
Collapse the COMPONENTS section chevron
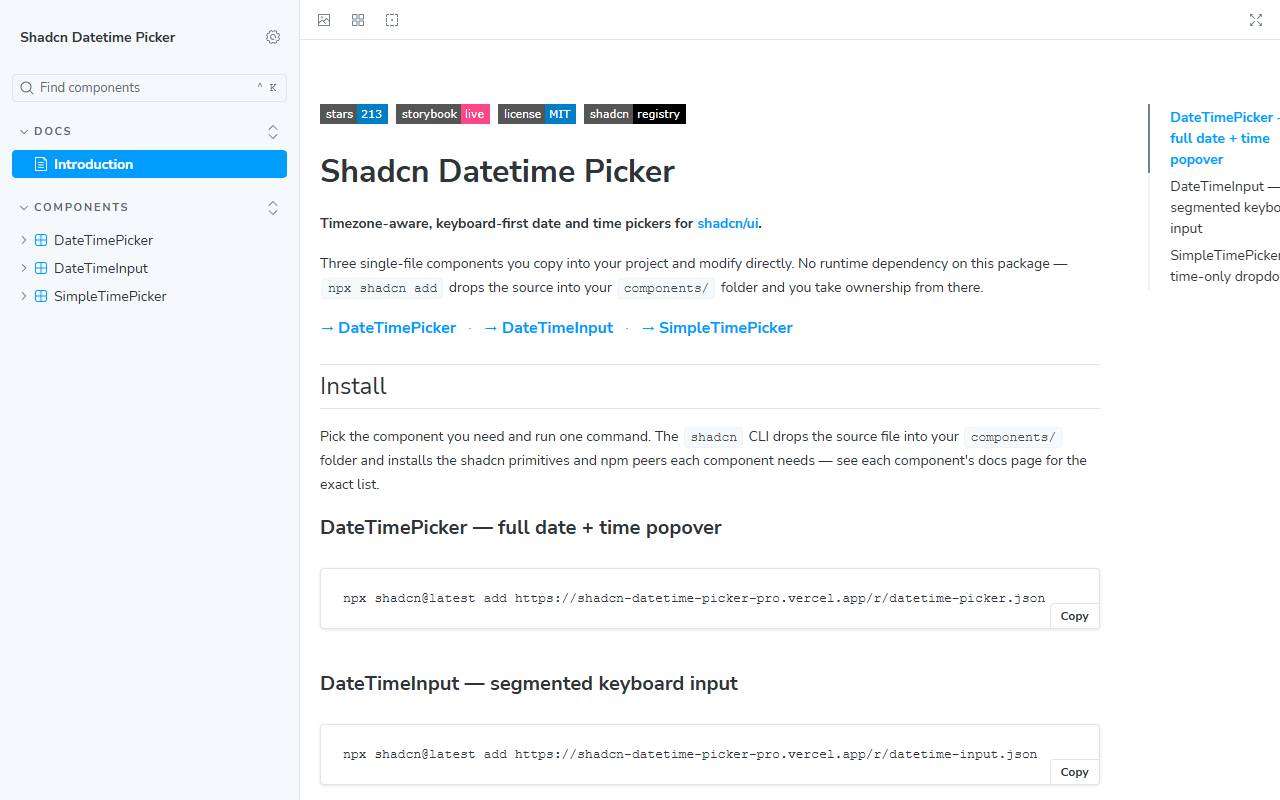pyautogui.click(x=24, y=207)
